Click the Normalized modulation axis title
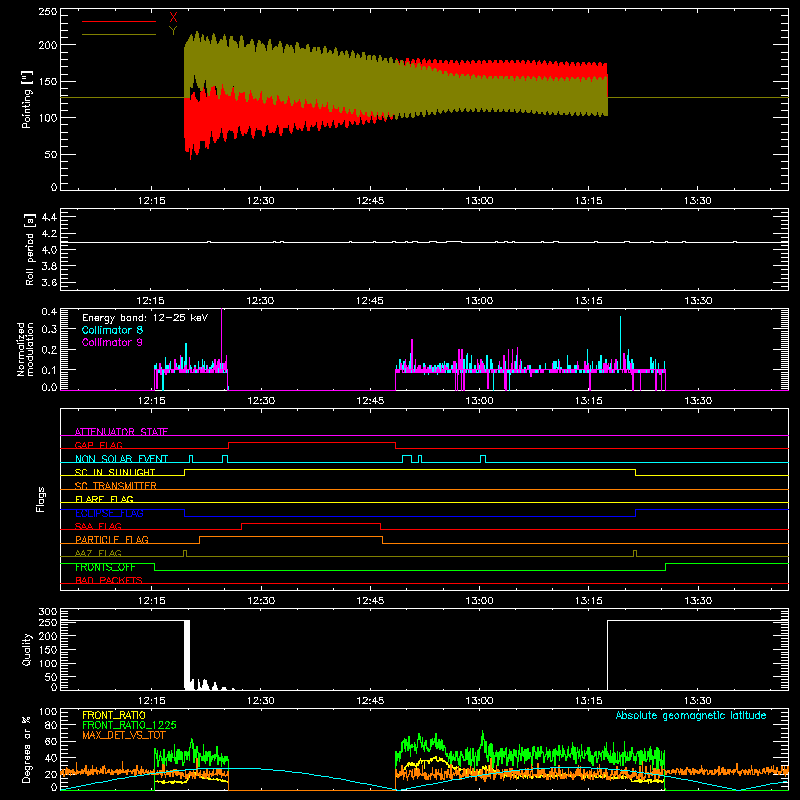 tap(26, 349)
